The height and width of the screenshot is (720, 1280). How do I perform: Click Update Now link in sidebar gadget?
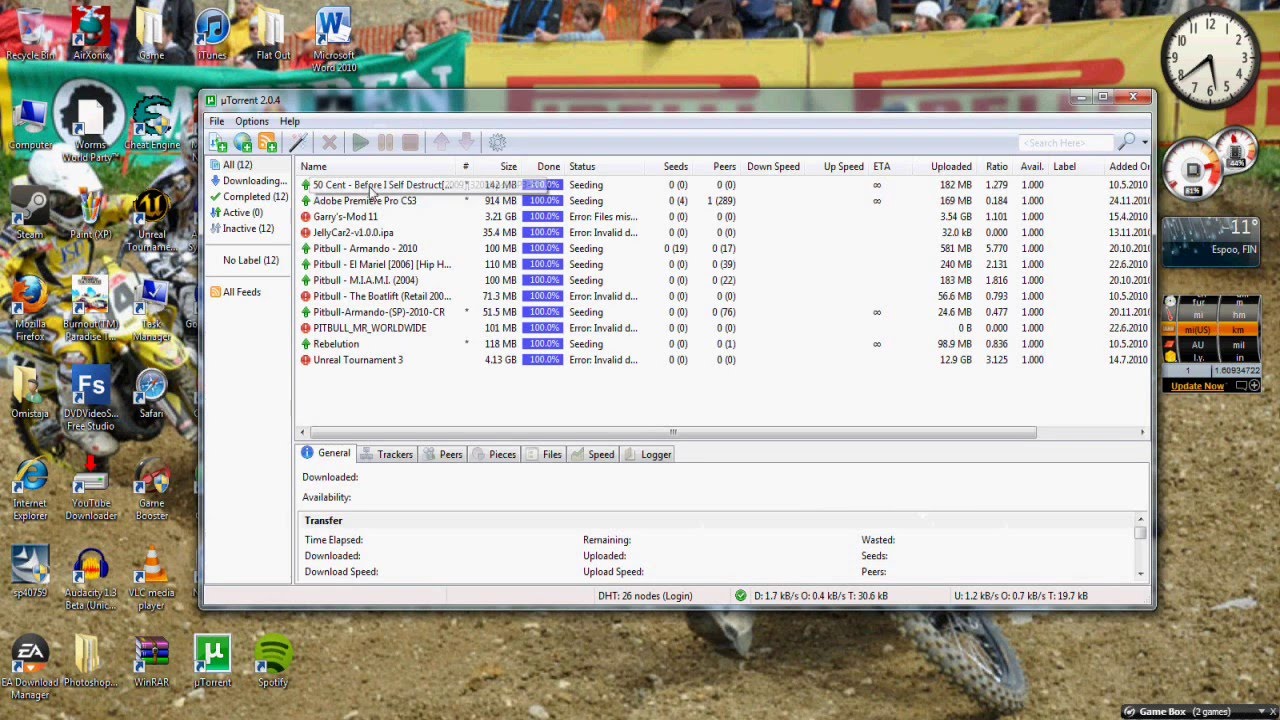click(1197, 386)
